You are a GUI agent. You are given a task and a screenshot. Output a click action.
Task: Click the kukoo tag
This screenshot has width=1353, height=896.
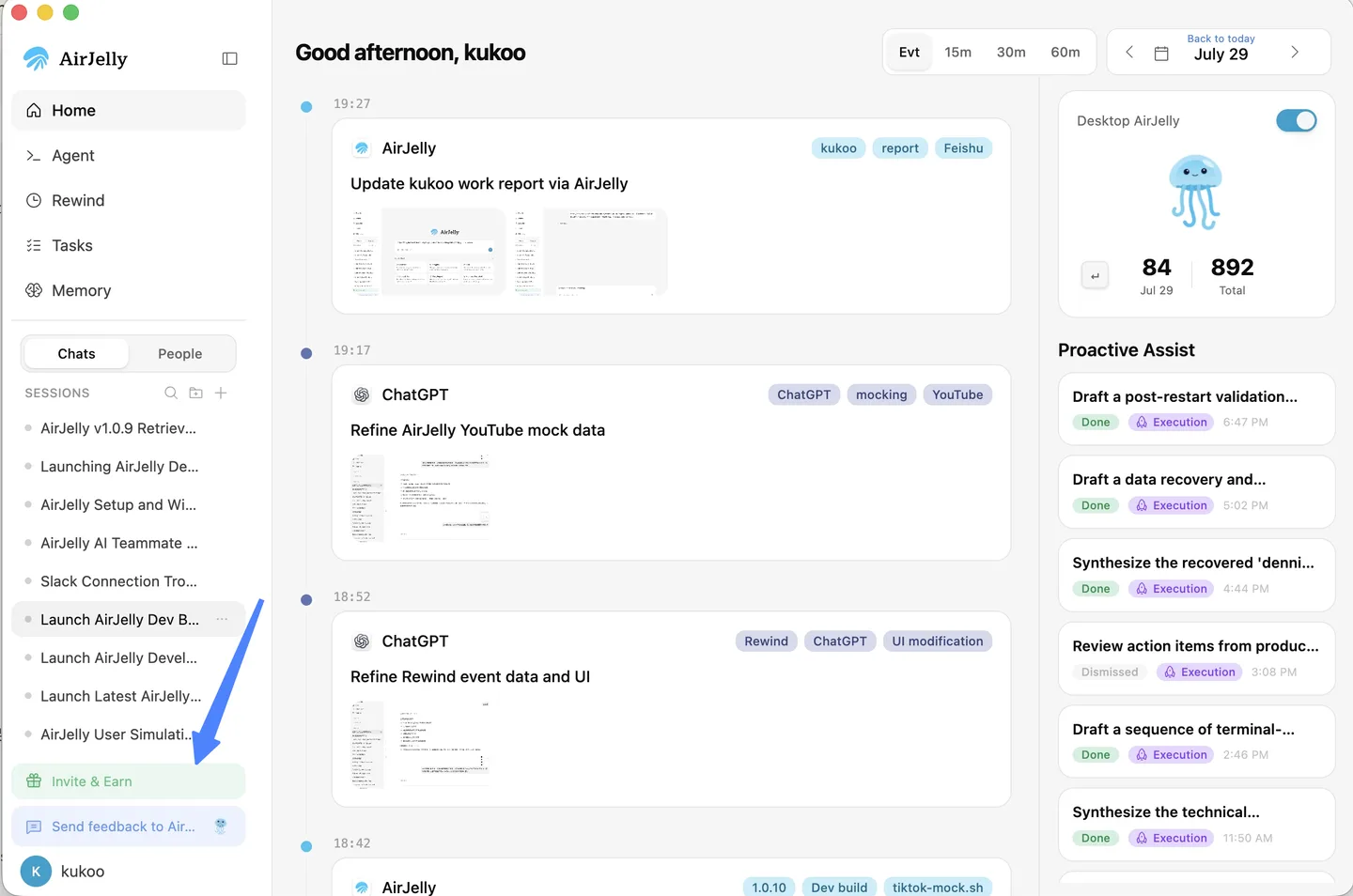point(838,148)
